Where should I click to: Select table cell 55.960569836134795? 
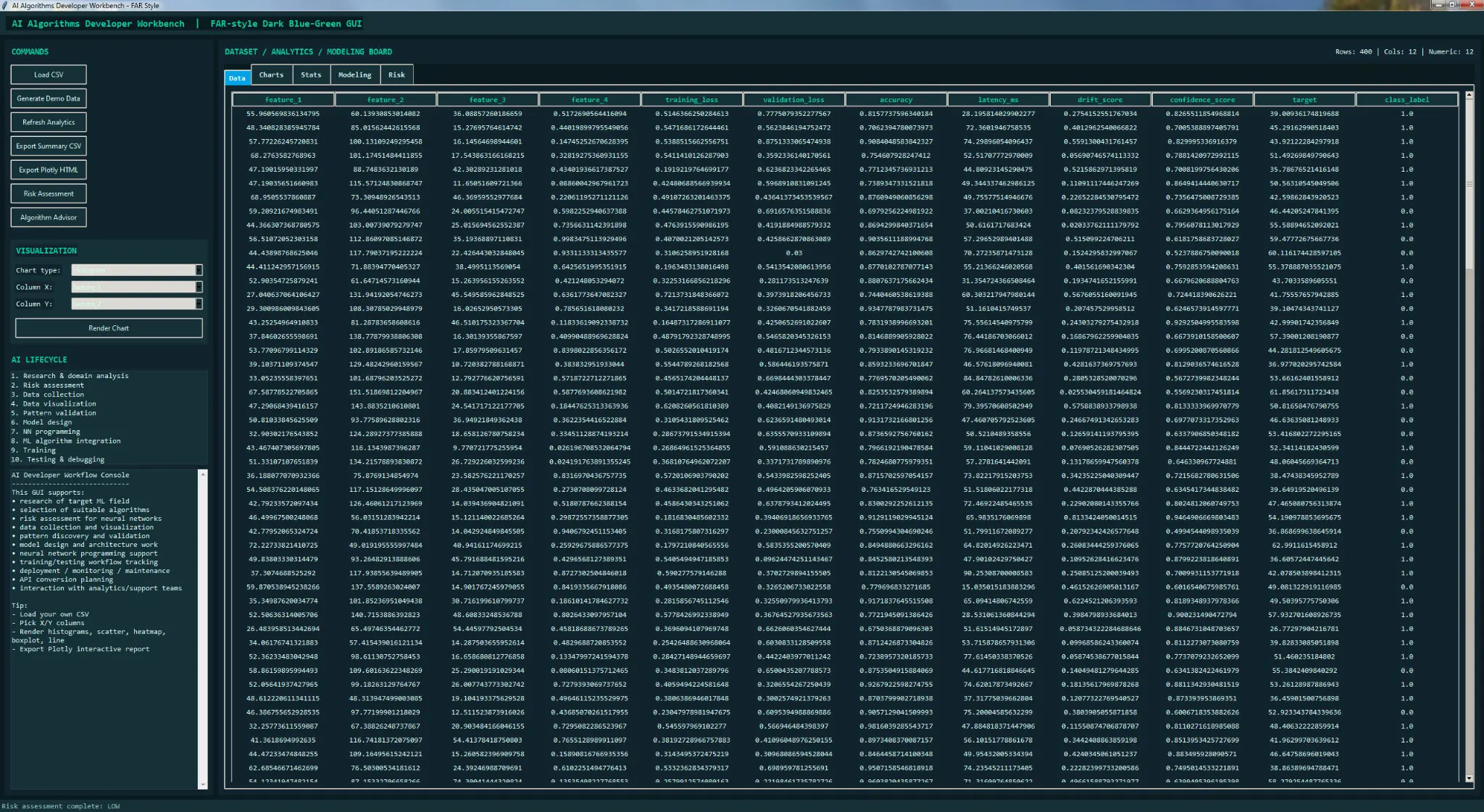tap(283, 114)
